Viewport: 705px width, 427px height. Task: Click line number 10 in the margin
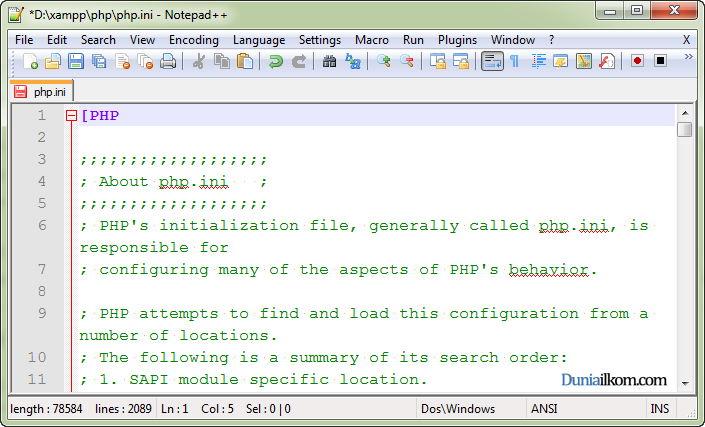click(37, 357)
